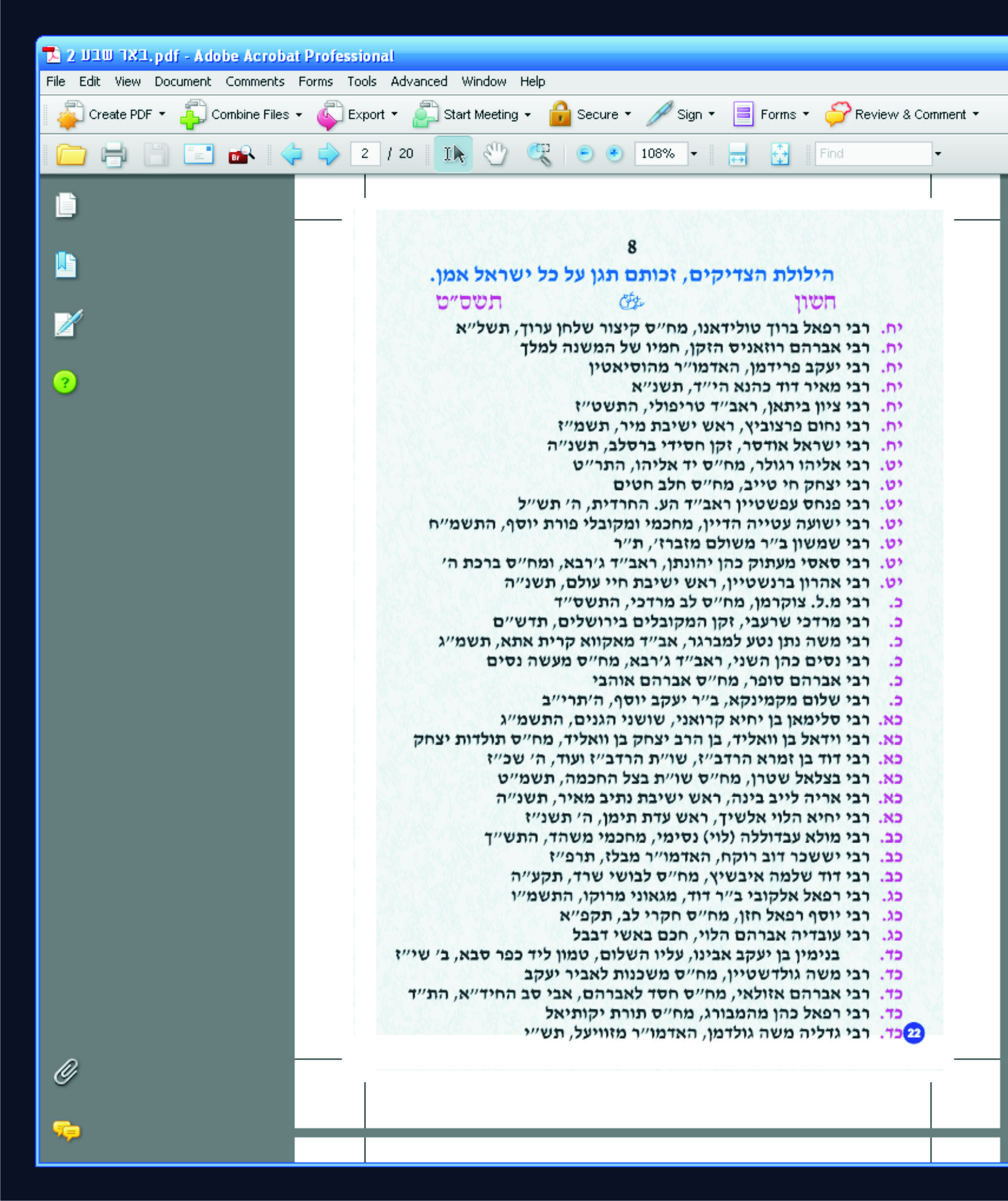Print the document with the printer icon
Screen dimensions: 1008x1201
(114, 154)
